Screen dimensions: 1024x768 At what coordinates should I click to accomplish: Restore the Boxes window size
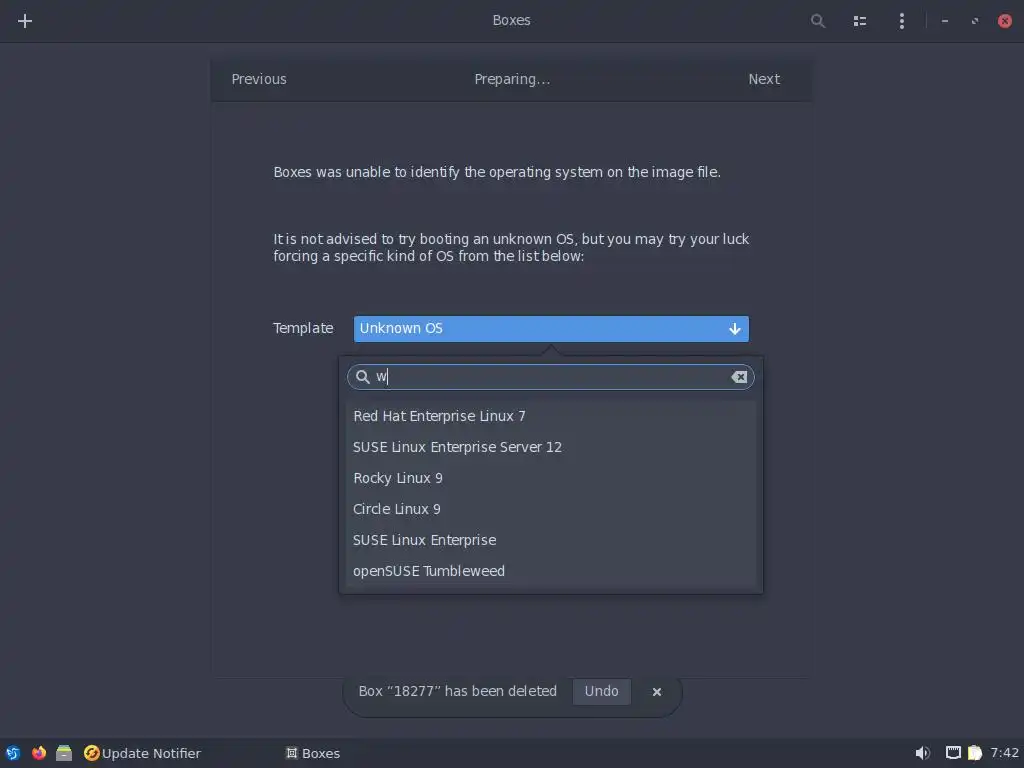[x=974, y=21]
